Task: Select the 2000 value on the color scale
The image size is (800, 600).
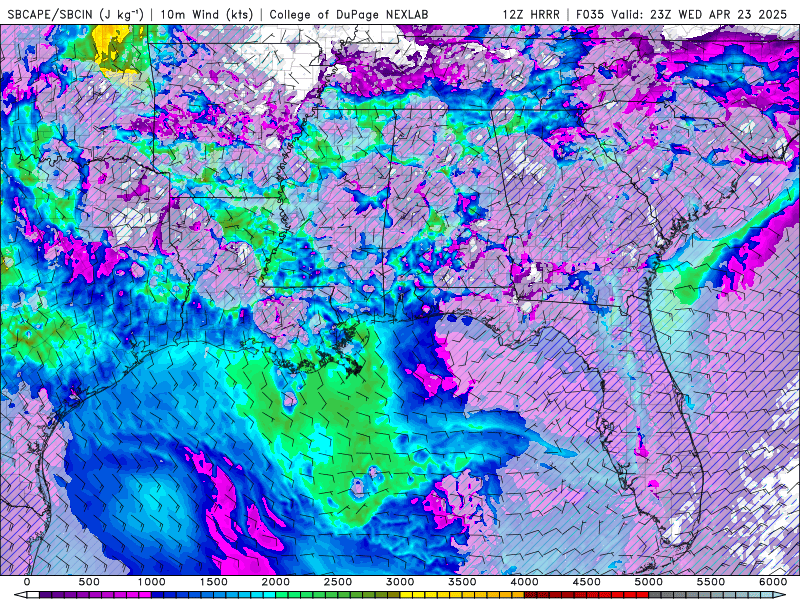Action: (x=276, y=582)
